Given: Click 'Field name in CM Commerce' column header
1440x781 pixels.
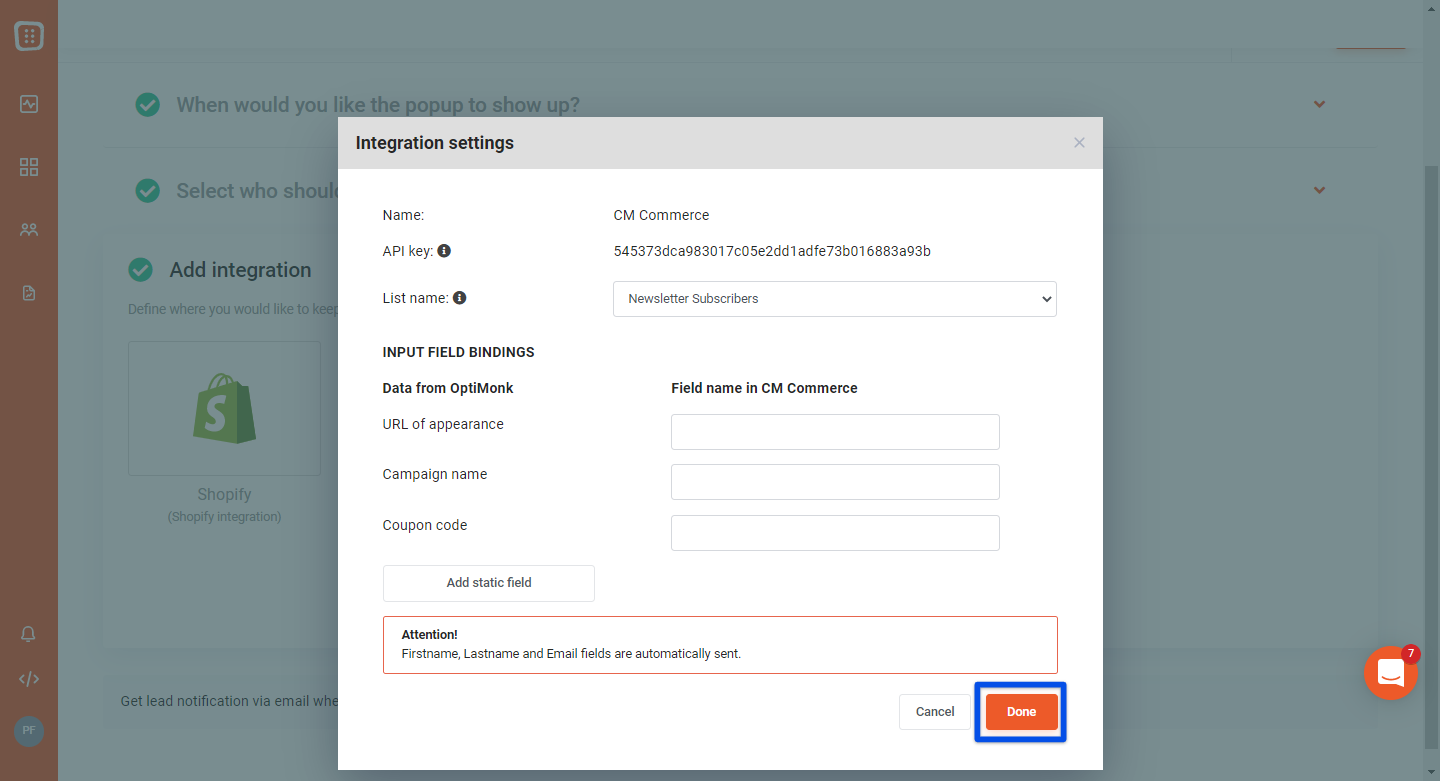Looking at the screenshot, I should (x=764, y=388).
